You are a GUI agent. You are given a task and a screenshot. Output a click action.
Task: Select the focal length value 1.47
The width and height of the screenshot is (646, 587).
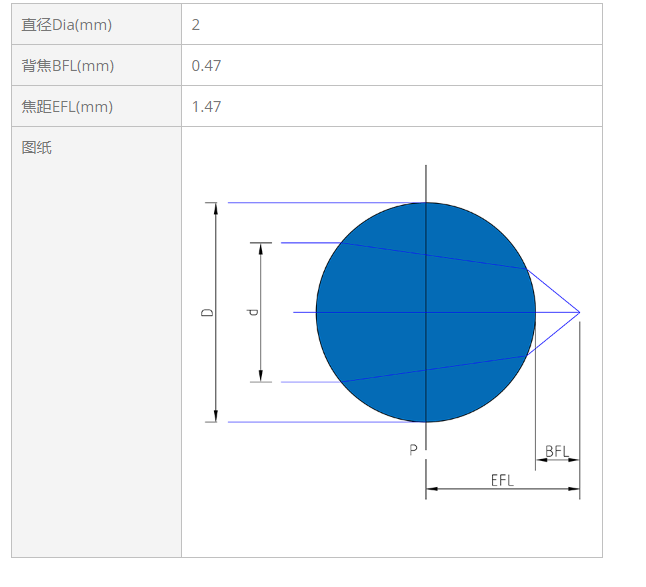(x=206, y=107)
